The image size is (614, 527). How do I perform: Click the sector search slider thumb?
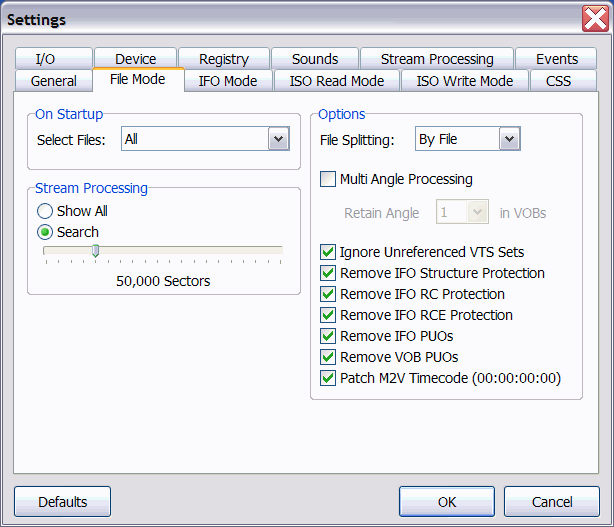click(x=96, y=251)
